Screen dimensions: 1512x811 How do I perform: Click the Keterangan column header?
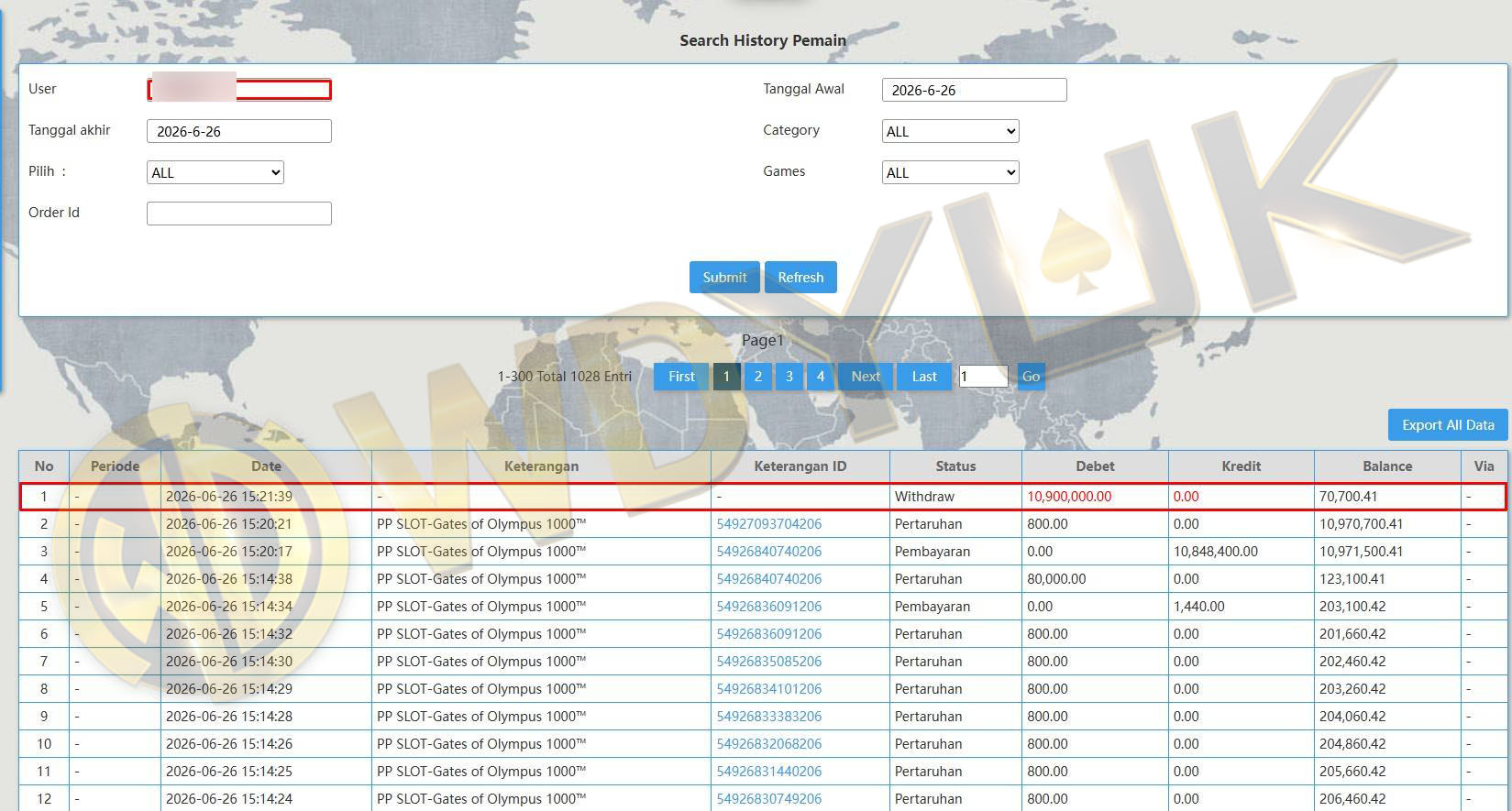coord(541,466)
